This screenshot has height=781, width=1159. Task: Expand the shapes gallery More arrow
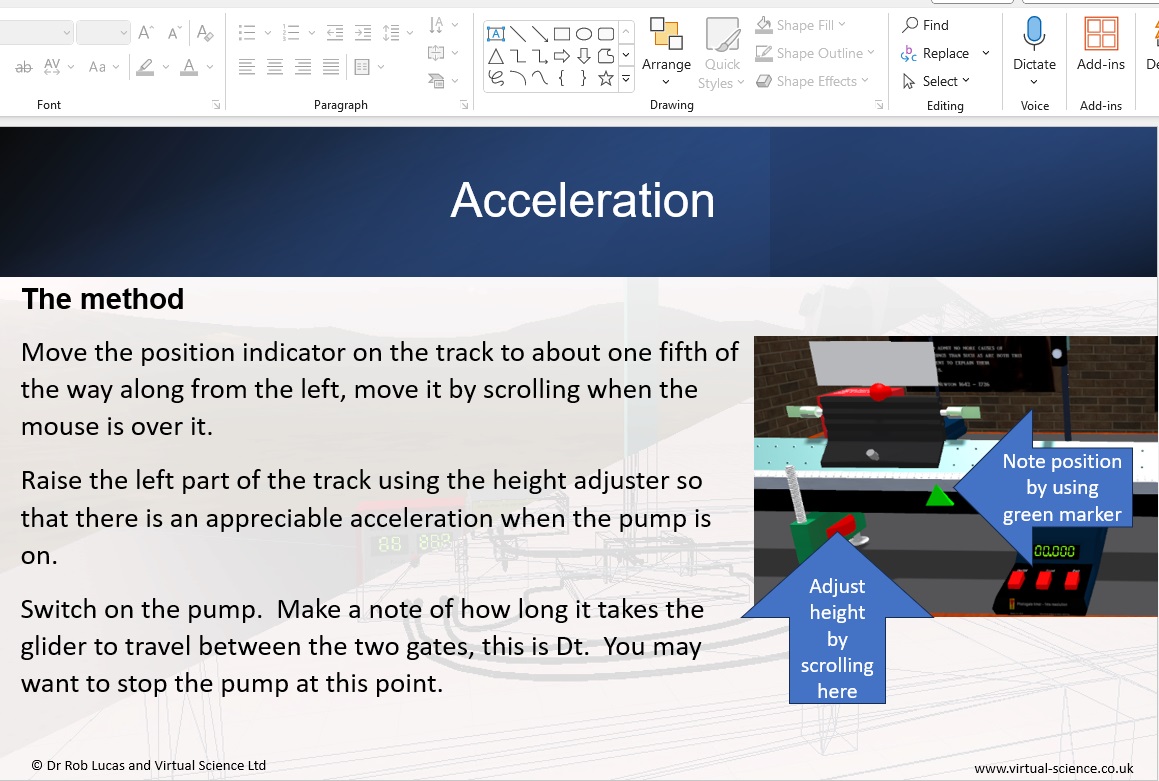coord(626,78)
